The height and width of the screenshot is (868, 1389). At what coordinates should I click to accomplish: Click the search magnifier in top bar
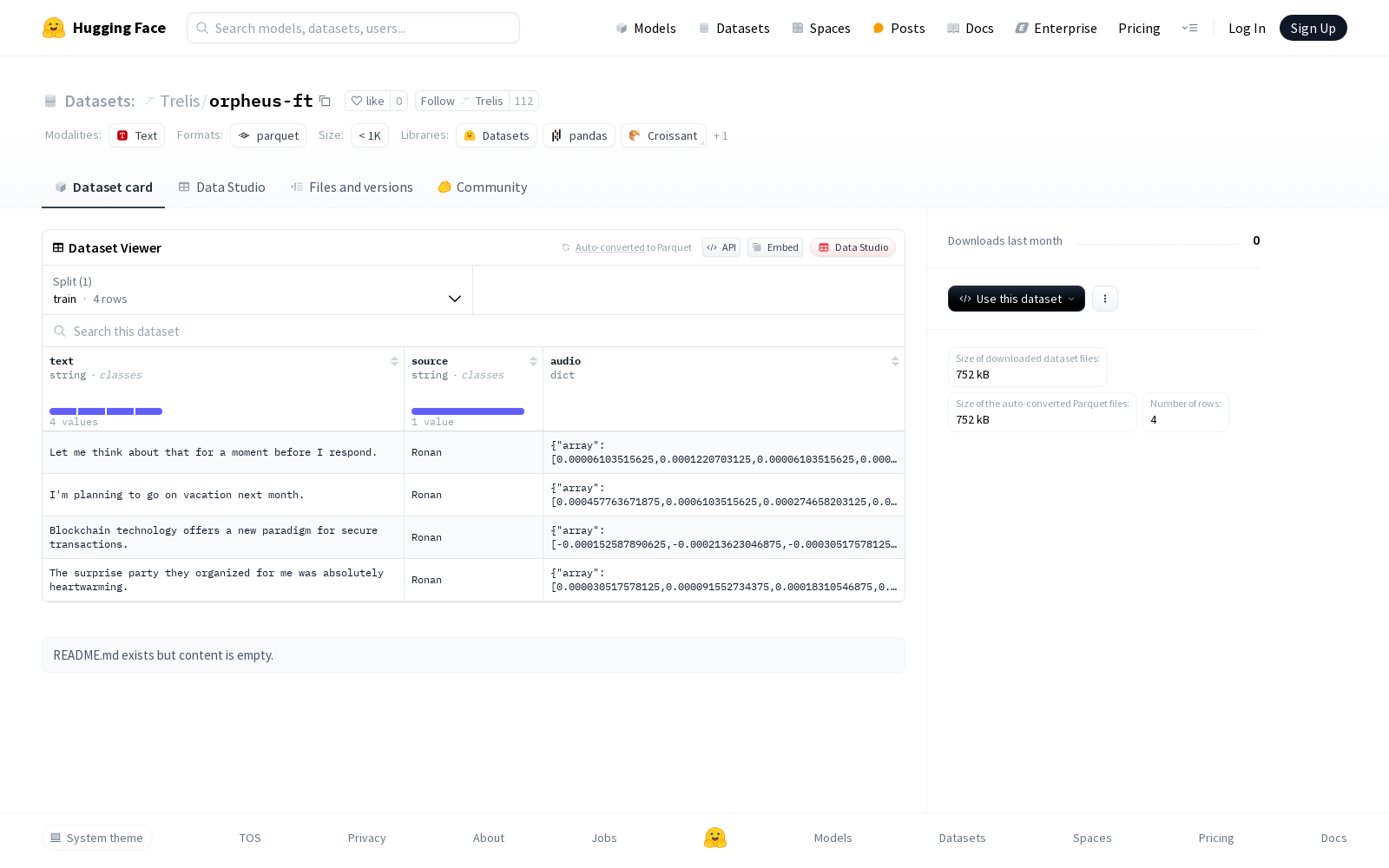[202, 28]
